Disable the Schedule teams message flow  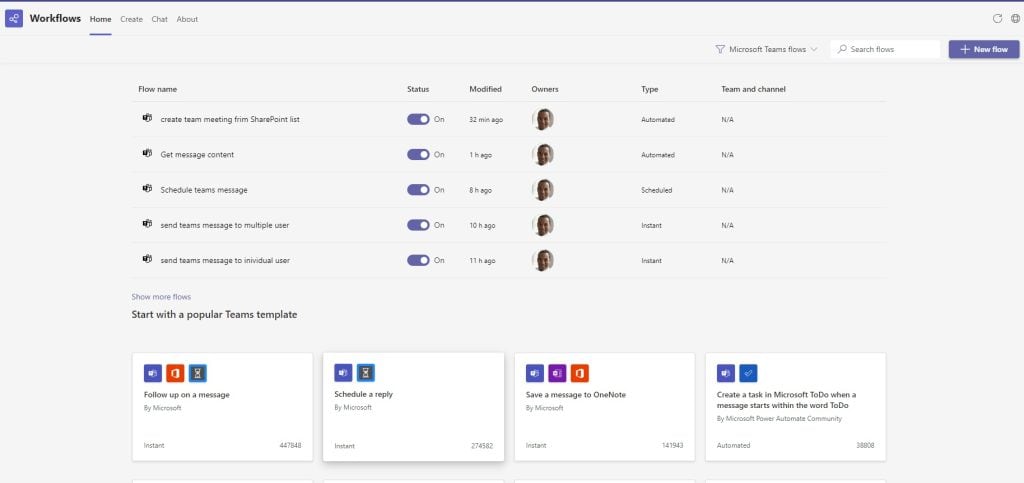pos(419,190)
